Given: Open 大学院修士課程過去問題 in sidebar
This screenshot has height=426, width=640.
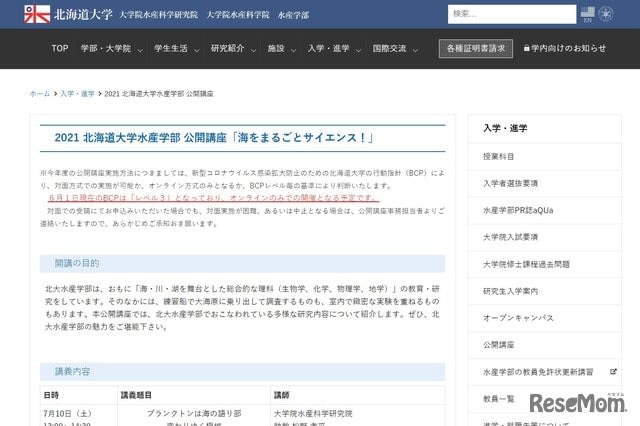Looking at the screenshot, I should click(526, 264).
